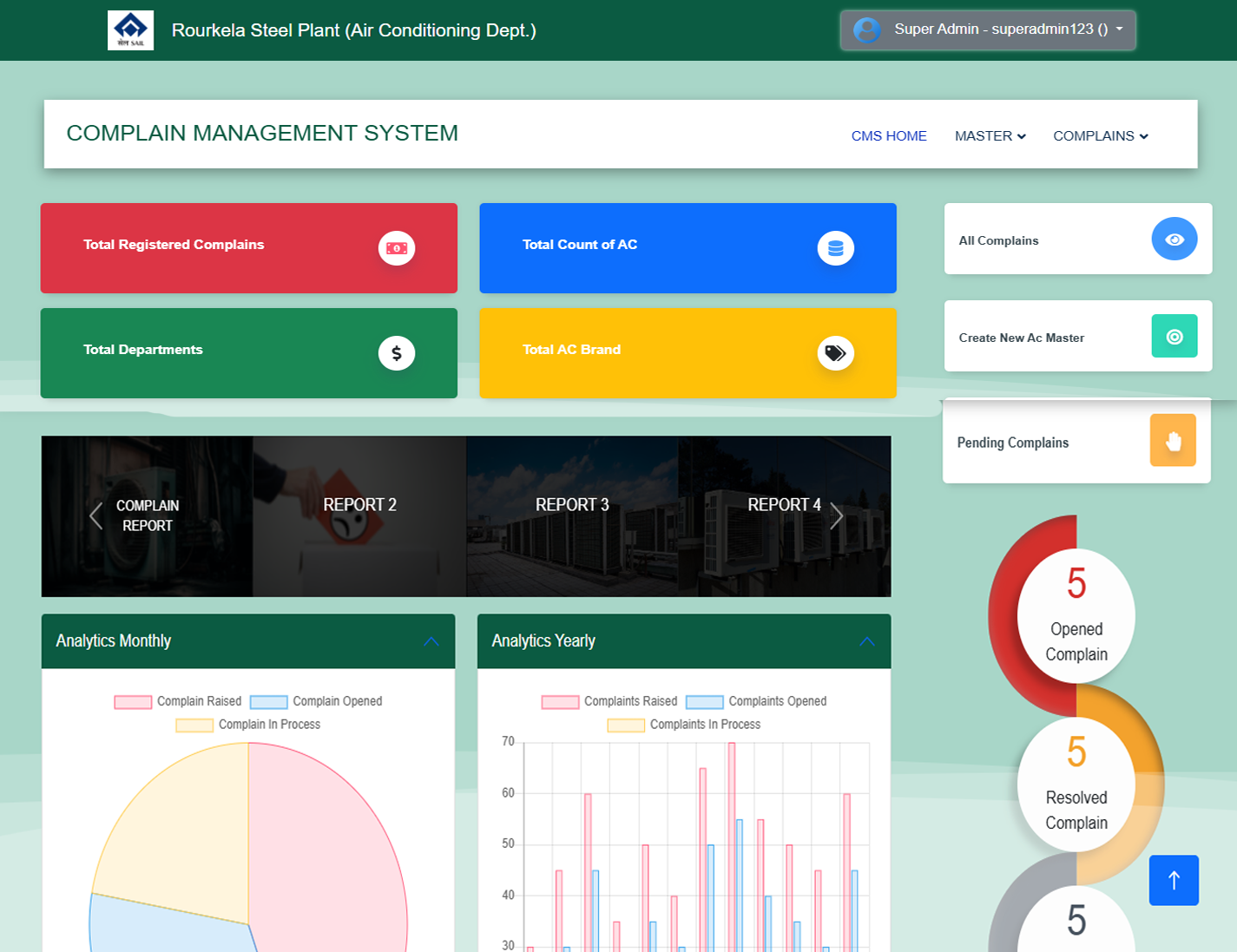
Task: Click the hand icon for Pending Complains
Action: [x=1173, y=440]
